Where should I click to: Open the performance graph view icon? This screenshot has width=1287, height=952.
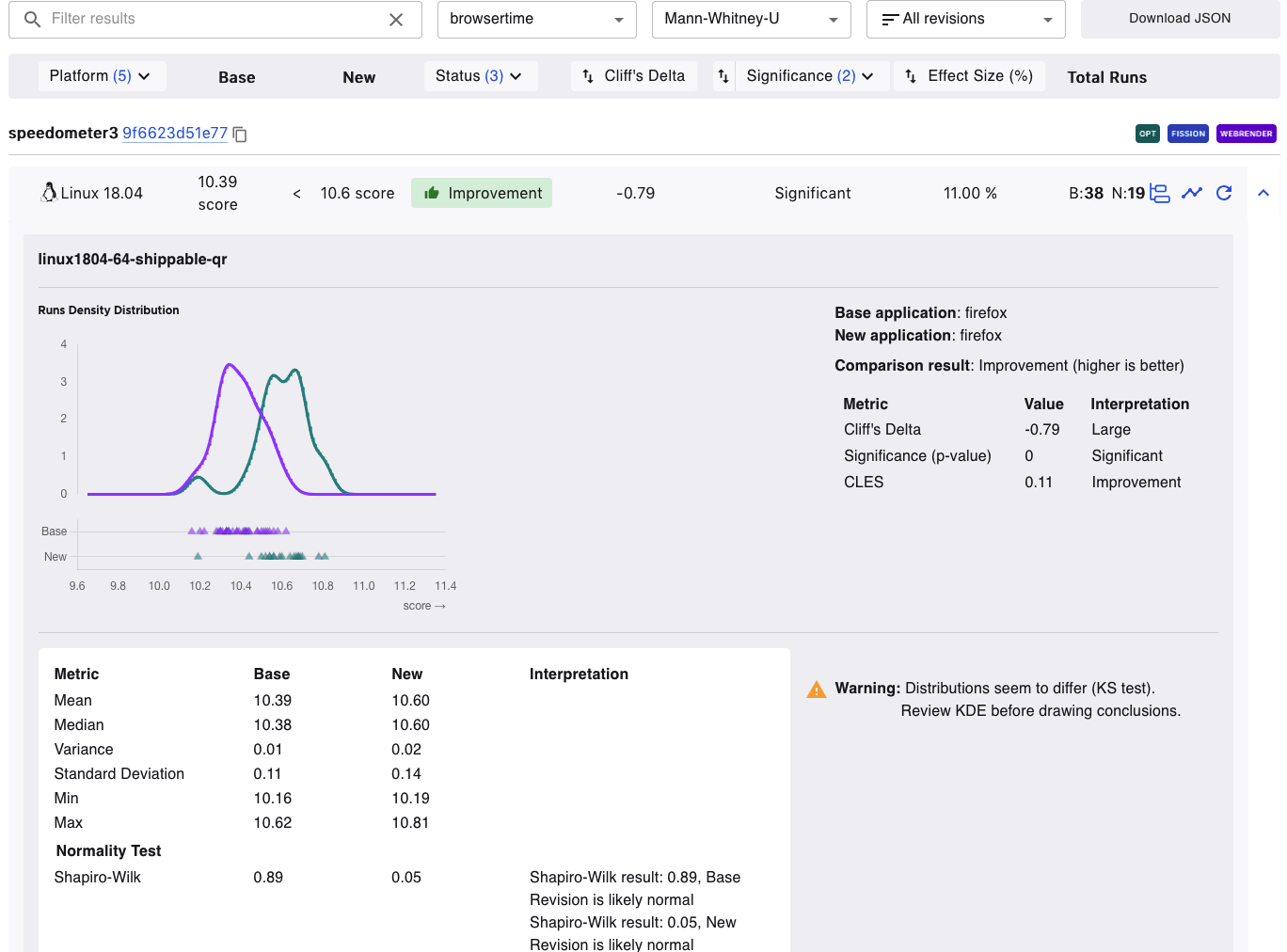point(1192,193)
